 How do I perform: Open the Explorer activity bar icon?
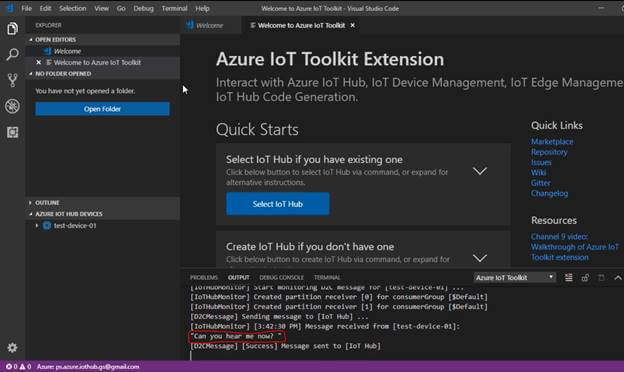click(x=12, y=29)
